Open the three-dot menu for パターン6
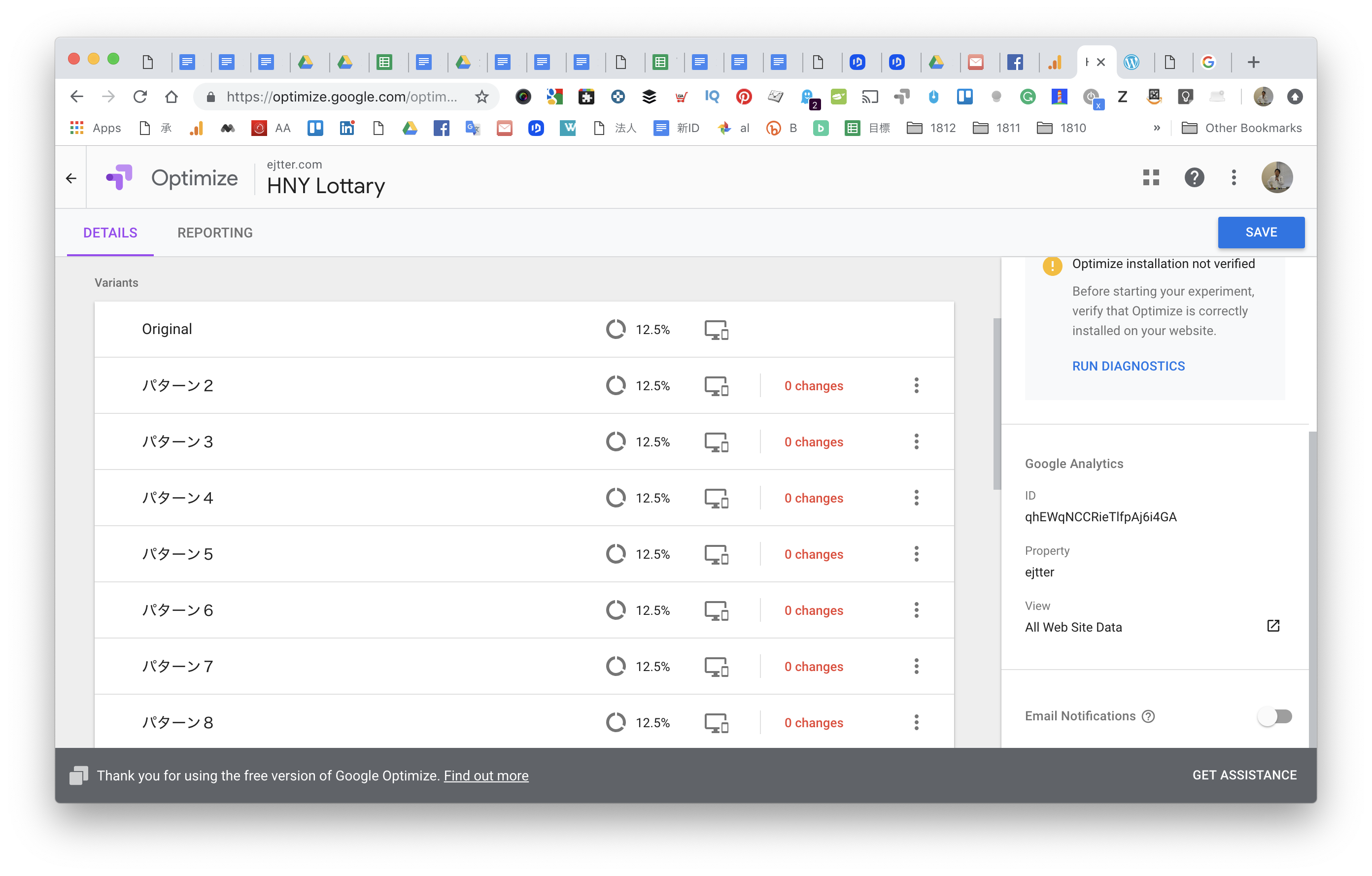The height and width of the screenshot is (876, 1372). point(916,610)
